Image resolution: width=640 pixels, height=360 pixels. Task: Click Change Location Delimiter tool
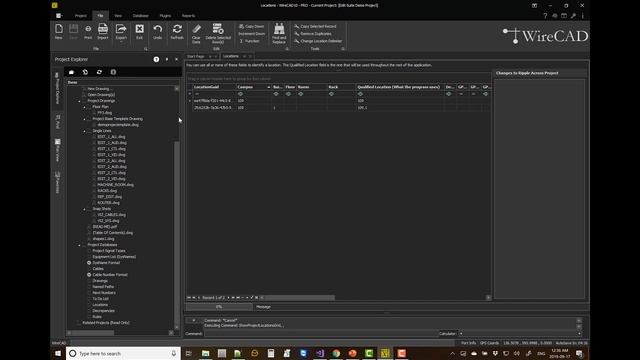[318, 41]
